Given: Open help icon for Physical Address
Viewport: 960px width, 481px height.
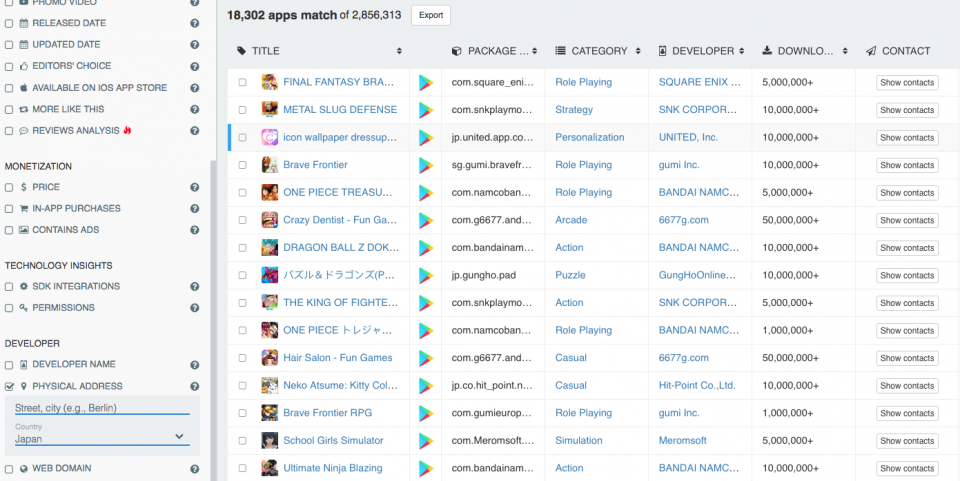Looking at the screenshot, I should (195, 386).
